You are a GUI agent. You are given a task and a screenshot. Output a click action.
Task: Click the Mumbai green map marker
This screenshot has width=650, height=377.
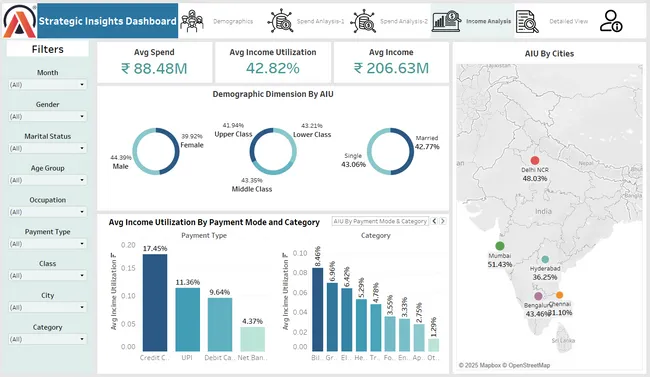click(x=500, y=246)
